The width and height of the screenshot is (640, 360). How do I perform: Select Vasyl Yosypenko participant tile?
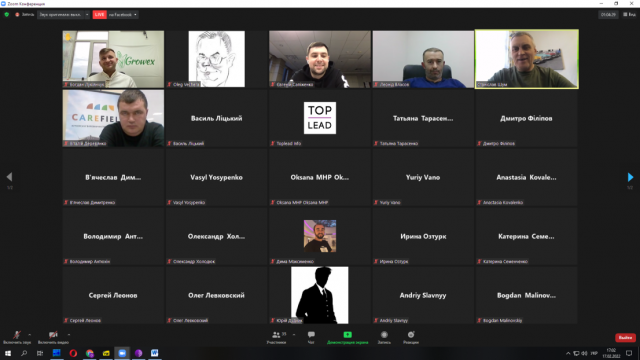tap(217, 177)
